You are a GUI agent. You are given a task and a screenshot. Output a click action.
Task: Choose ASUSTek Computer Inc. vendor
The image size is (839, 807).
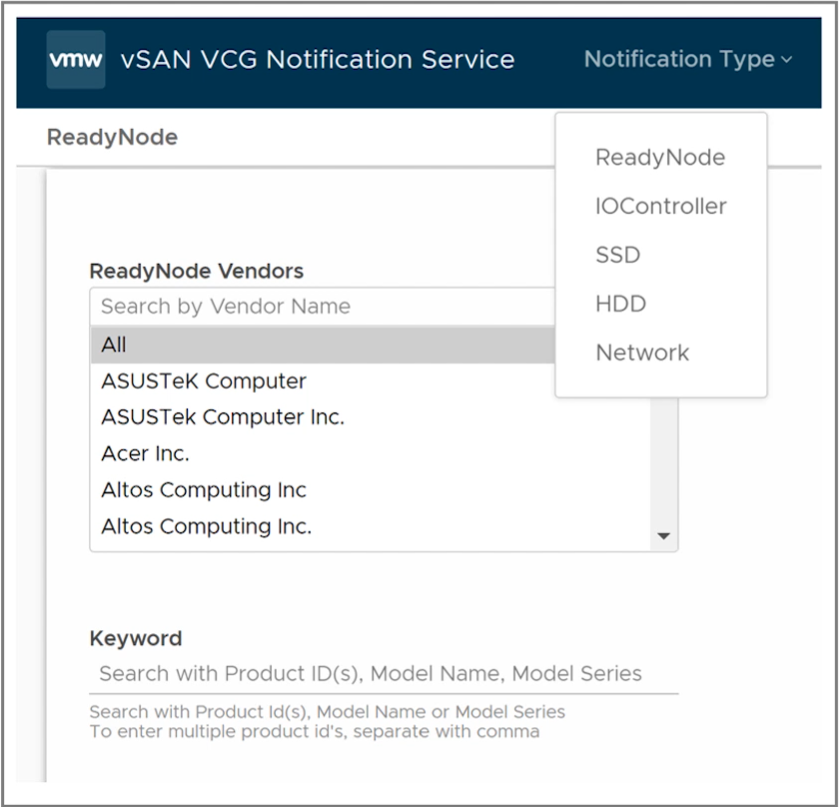click(x=222, y=417)
